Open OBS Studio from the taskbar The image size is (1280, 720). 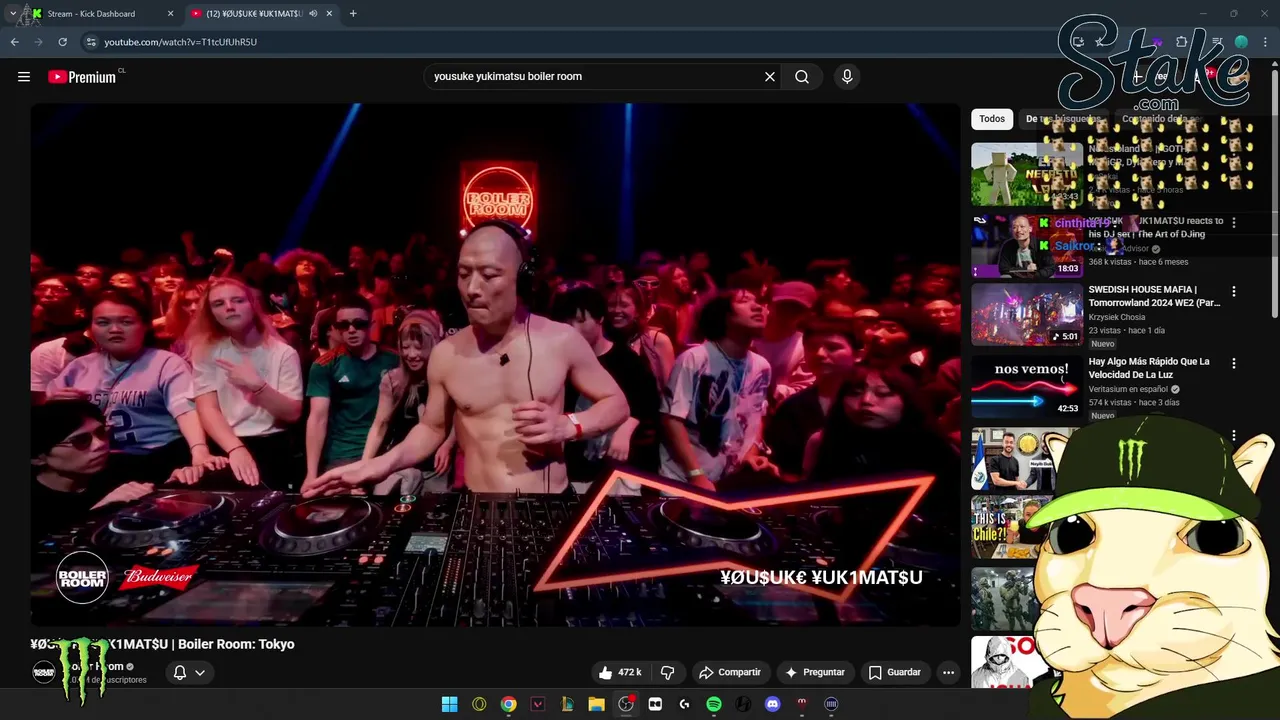point(626,704)
